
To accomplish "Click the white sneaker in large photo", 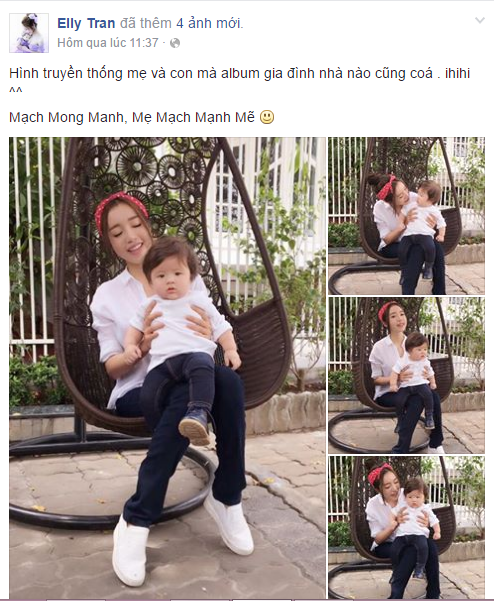I will pyautogui.click(x=130, y=552).
